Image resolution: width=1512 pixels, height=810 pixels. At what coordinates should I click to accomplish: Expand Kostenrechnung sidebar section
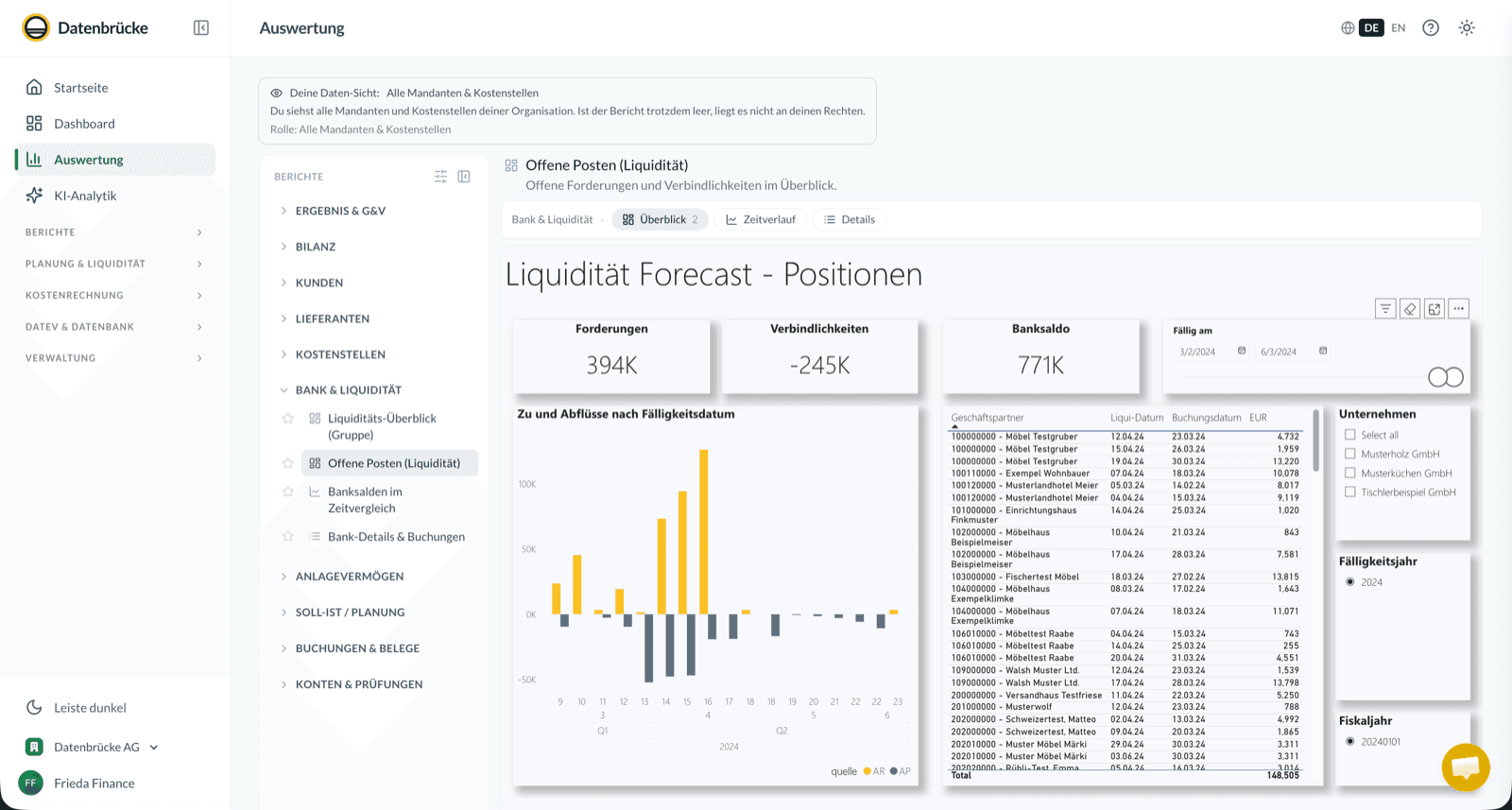(x=115, y=296)
